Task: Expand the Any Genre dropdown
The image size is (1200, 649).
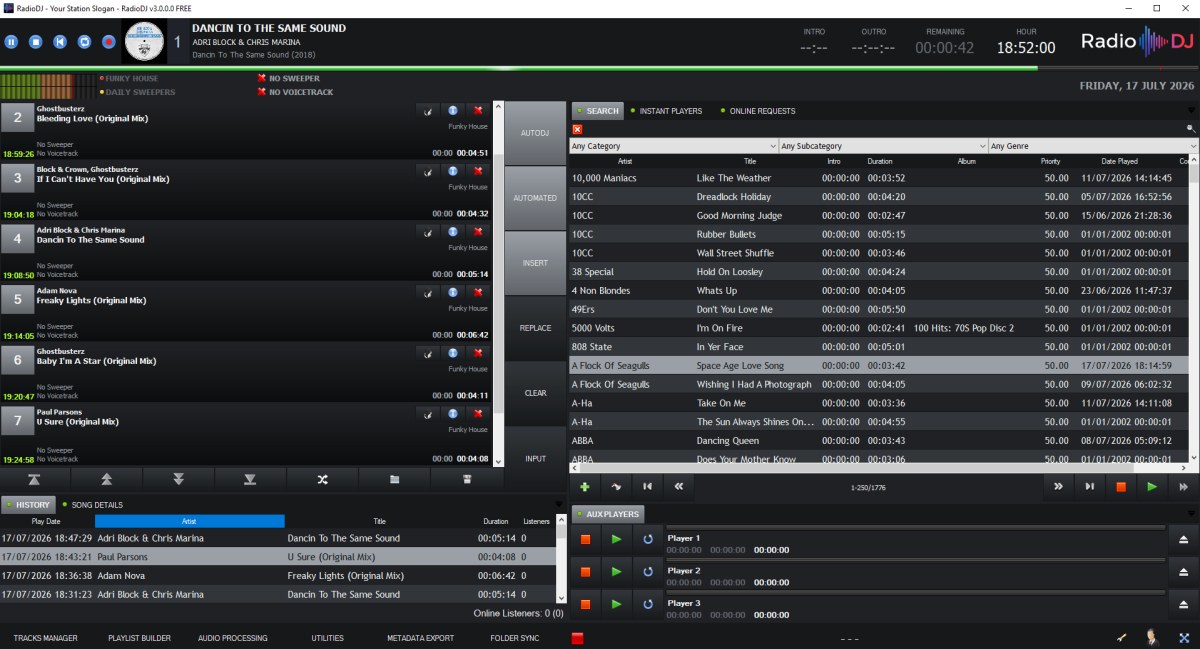Action: tap(1092, 146)
